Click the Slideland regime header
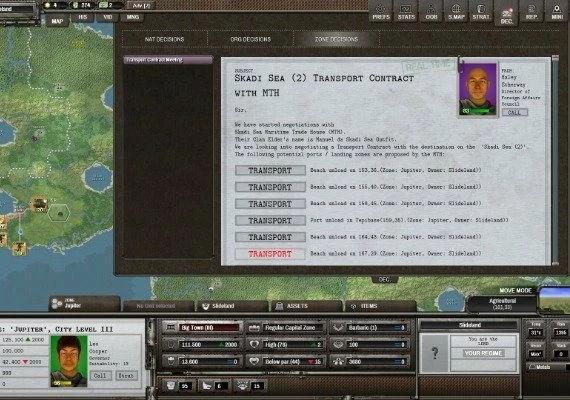The height and width of the screenshot is (400, 570). coord(469,325)
